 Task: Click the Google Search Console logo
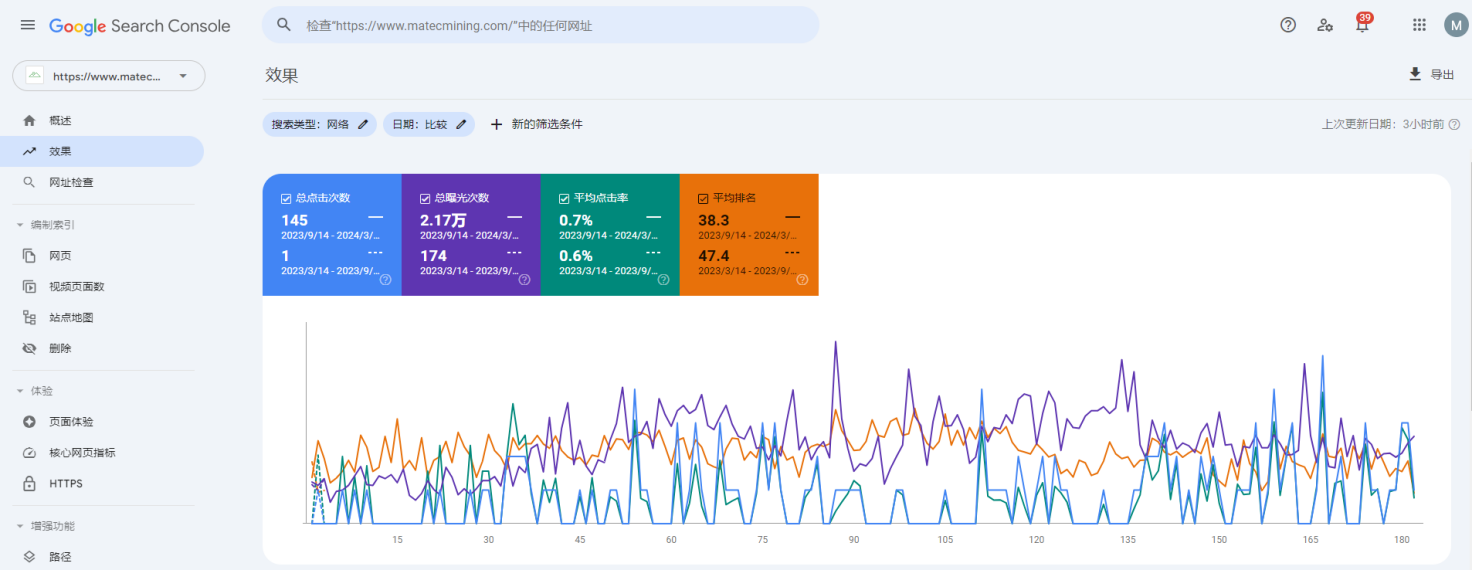click(x=140, y=26)
